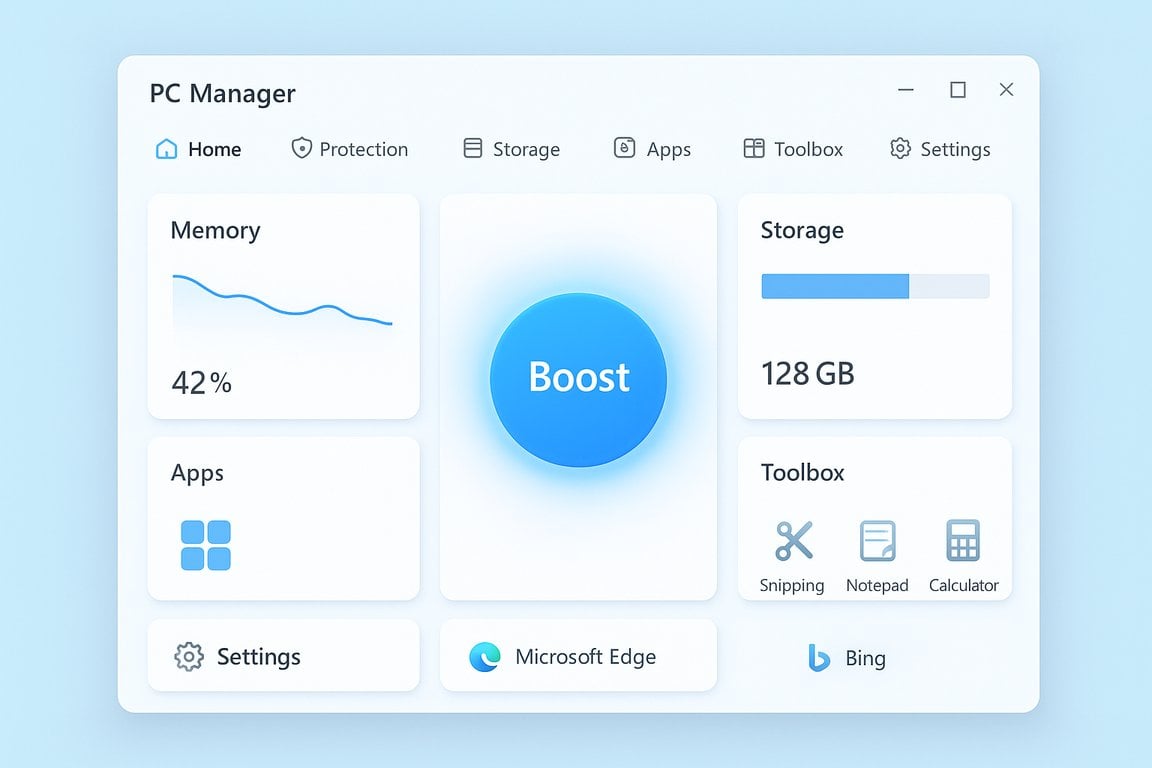
Task: Click the Bing logo icon
Action: tap(818, 658)
